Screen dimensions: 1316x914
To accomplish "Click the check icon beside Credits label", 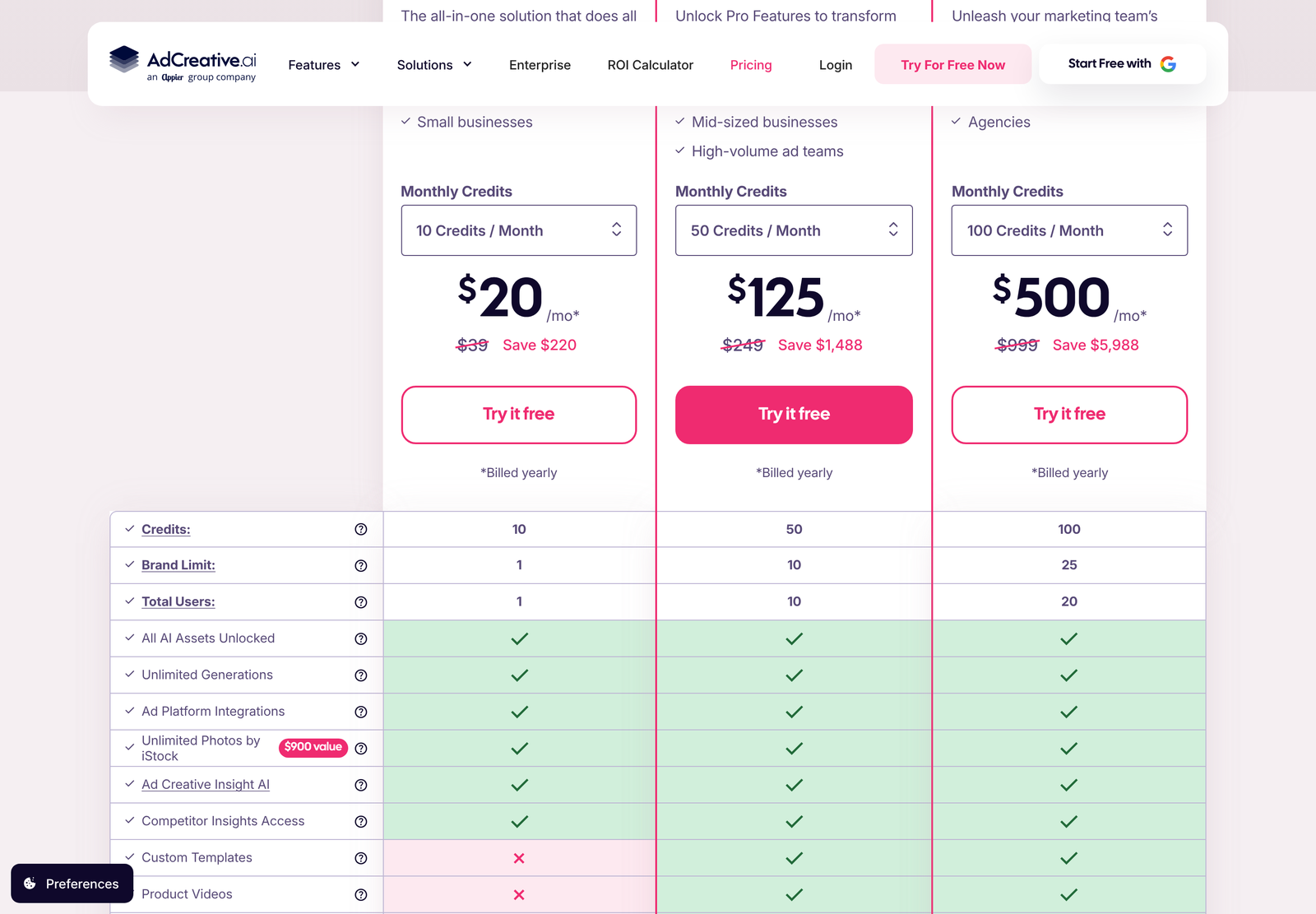I will 129,529.
